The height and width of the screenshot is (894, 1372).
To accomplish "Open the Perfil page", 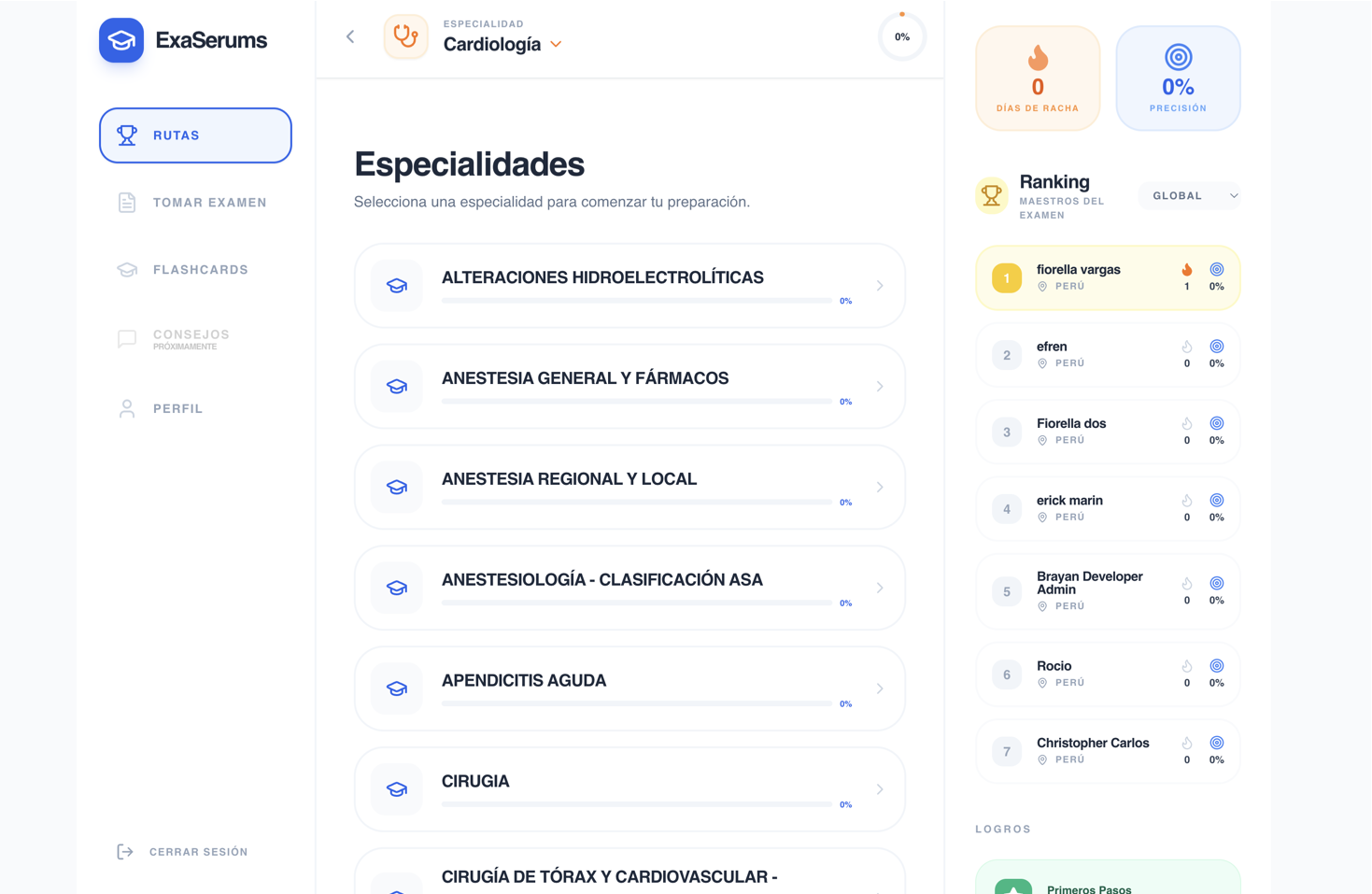I will (177, 408).
